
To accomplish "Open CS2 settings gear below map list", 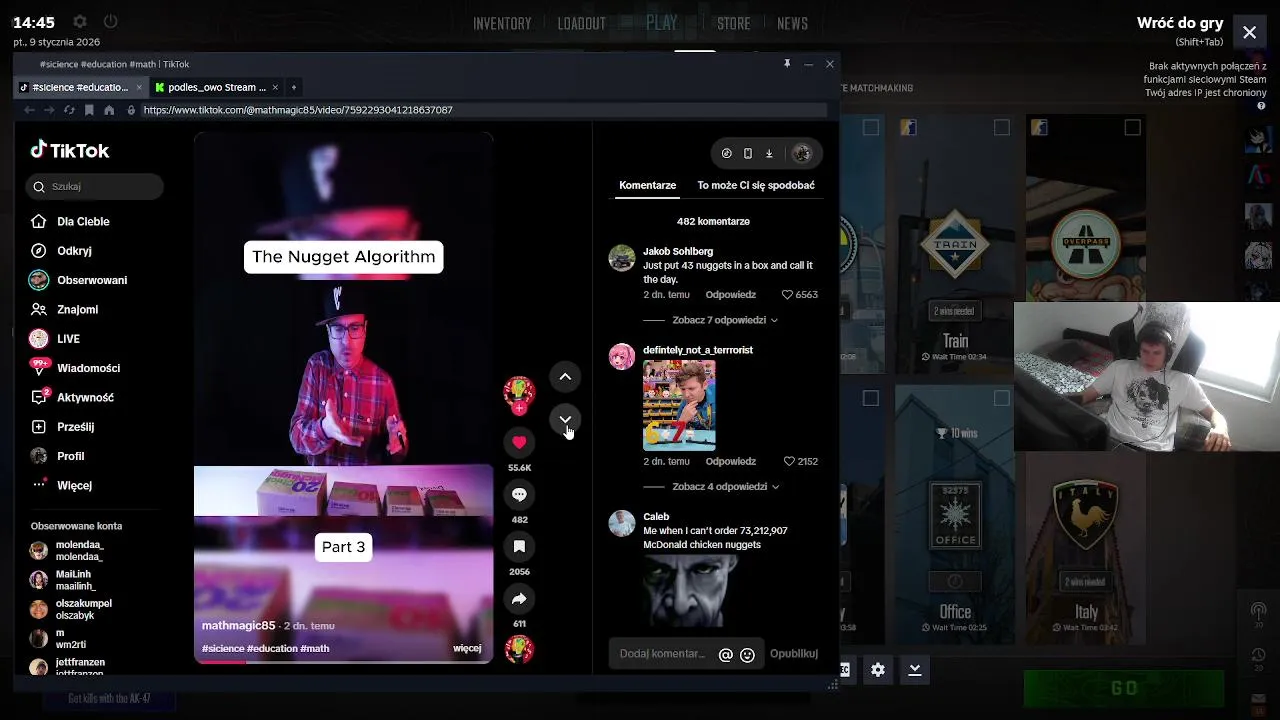I will click(878, 670).
